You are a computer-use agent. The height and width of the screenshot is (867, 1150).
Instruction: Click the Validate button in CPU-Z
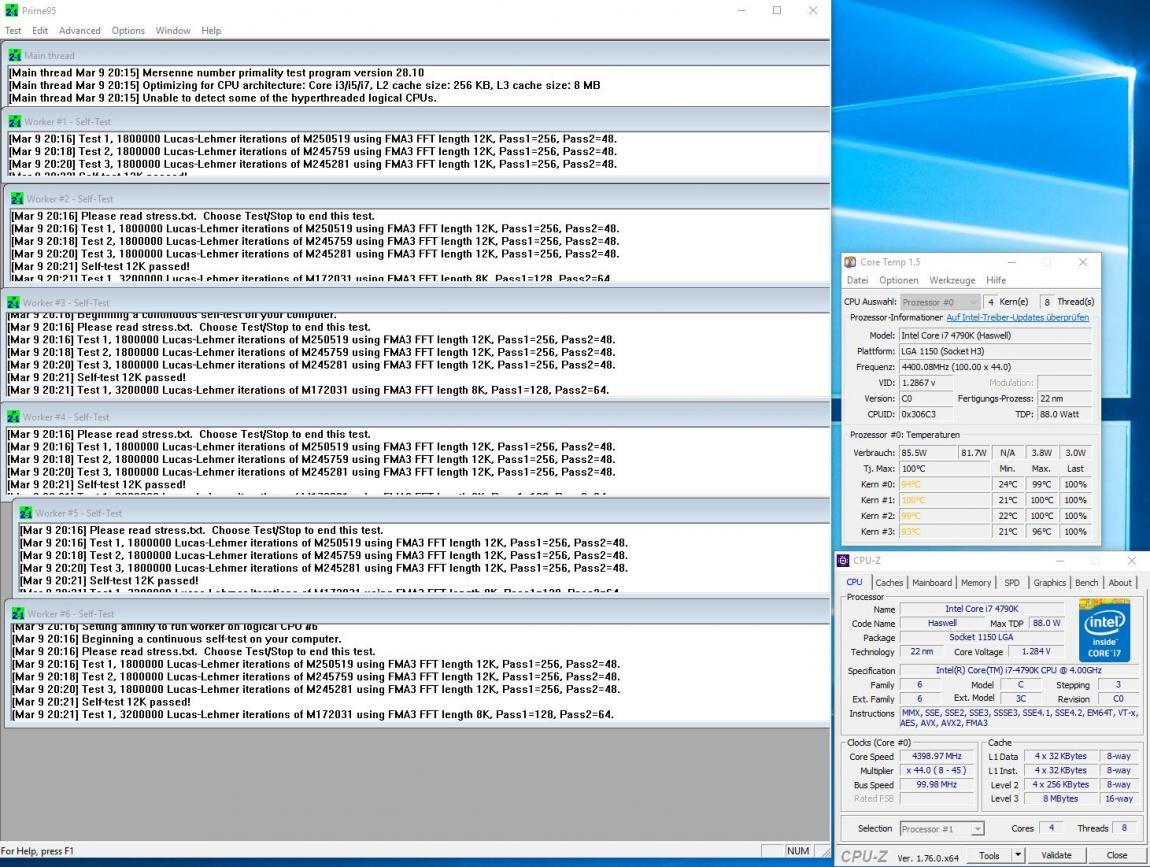click(x=1056, y=855)
